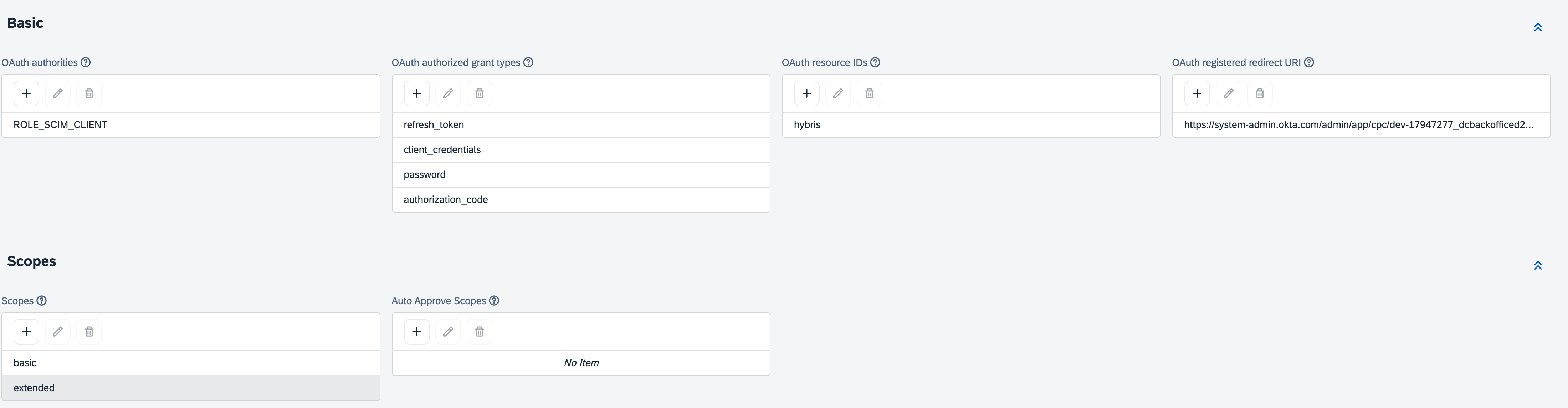The width and height of the screenshot is (1568, 408).
Task: Show help for Auto Approve Scopes
Action: 494,300
